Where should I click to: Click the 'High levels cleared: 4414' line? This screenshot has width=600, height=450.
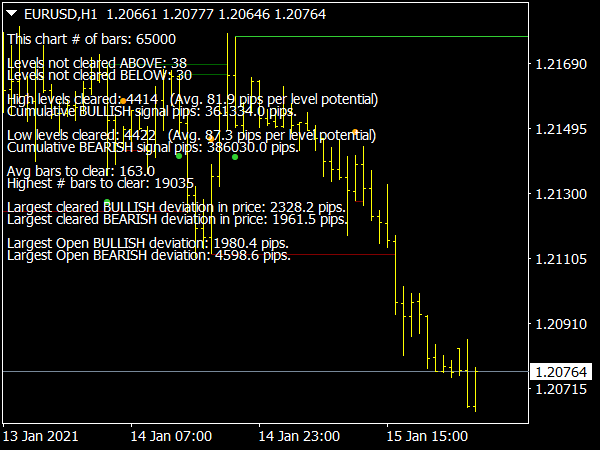[192, 99]
